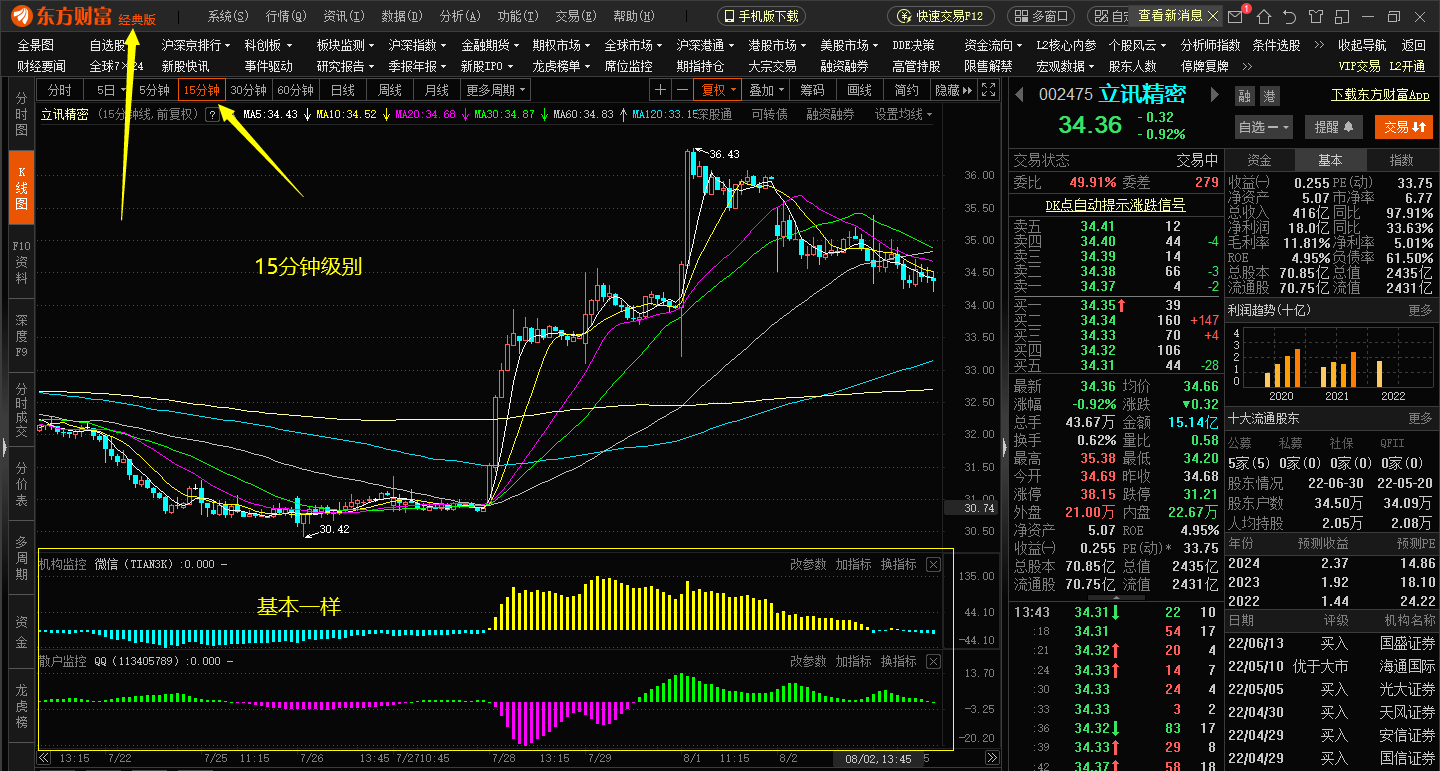1440x771 pixels.
Task: Switch chart to 30分钟 period
Action: 248,90
